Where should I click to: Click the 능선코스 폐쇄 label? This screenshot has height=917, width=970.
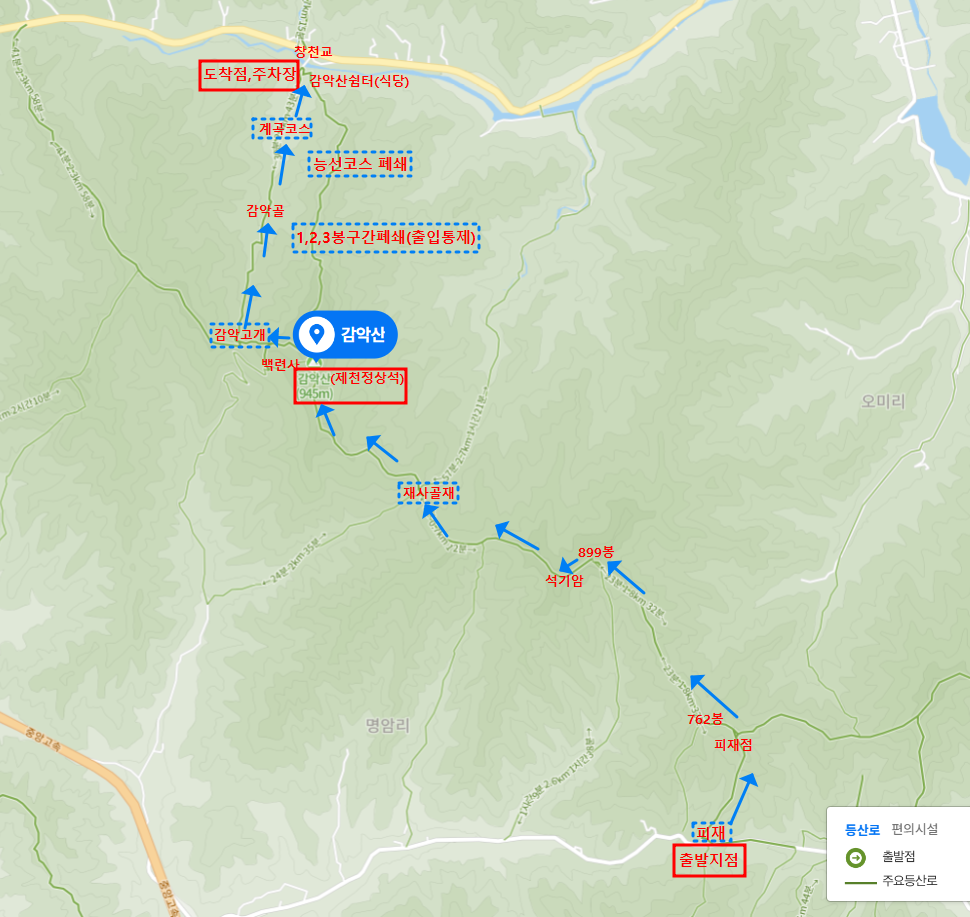[x=360, y=164]
